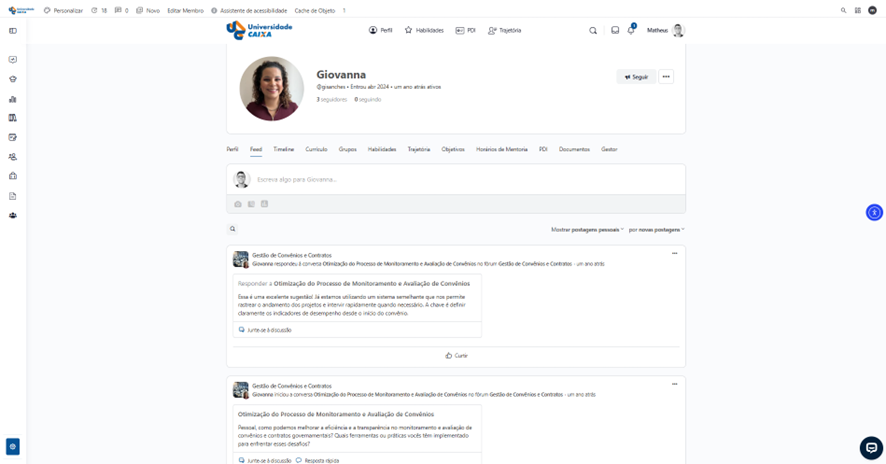Viewport: 886px width, 464px height.
Task: Search the feed with magnifier icon
Action: click(233, 229)
